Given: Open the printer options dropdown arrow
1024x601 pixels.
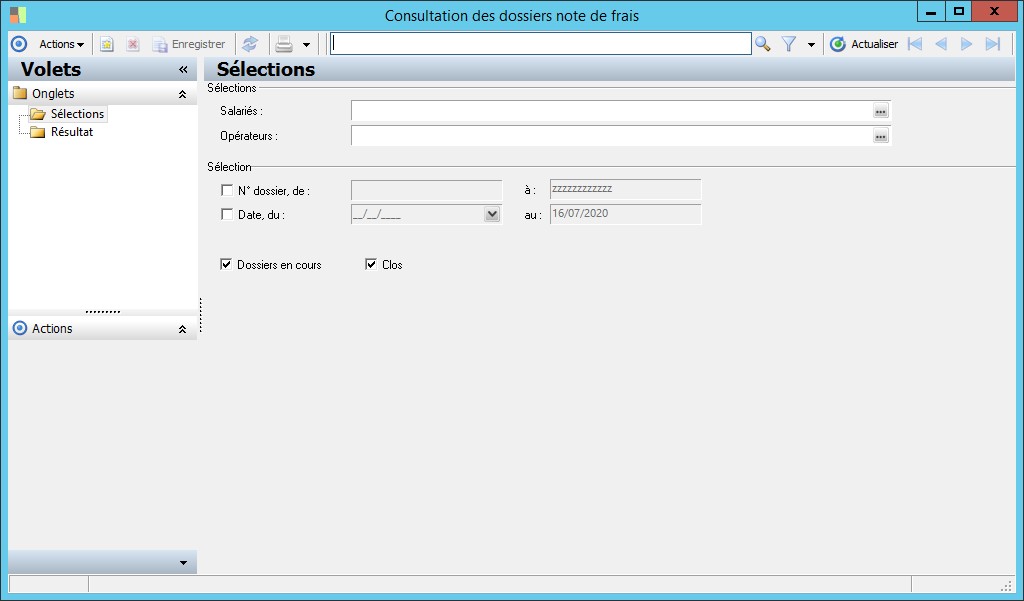Looking at the screenshot, I should [x=306, y=44].
